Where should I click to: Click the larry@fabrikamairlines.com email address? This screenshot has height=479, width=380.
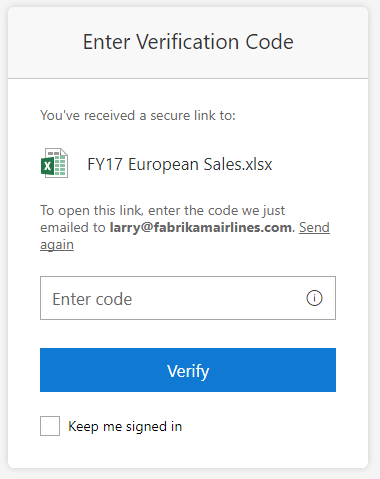(x=201, y=228)
